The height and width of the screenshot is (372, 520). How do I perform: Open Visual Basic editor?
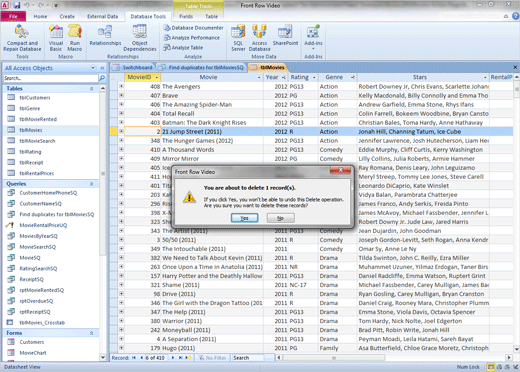point(56,38)
